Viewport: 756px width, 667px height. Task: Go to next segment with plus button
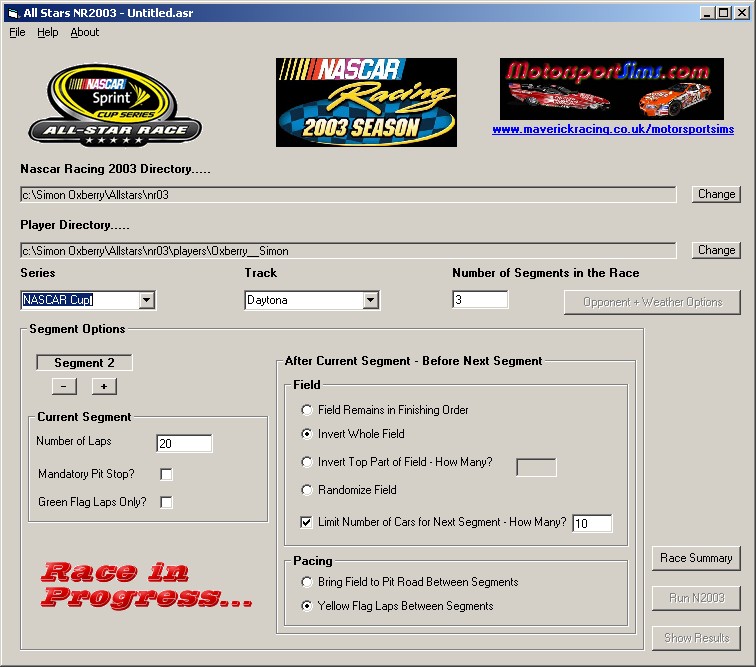(x=104, y=386)
